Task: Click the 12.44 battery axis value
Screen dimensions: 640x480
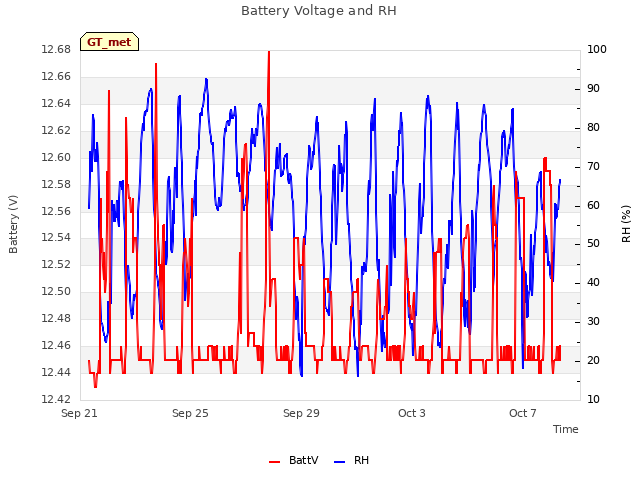Action: [56, 372]
